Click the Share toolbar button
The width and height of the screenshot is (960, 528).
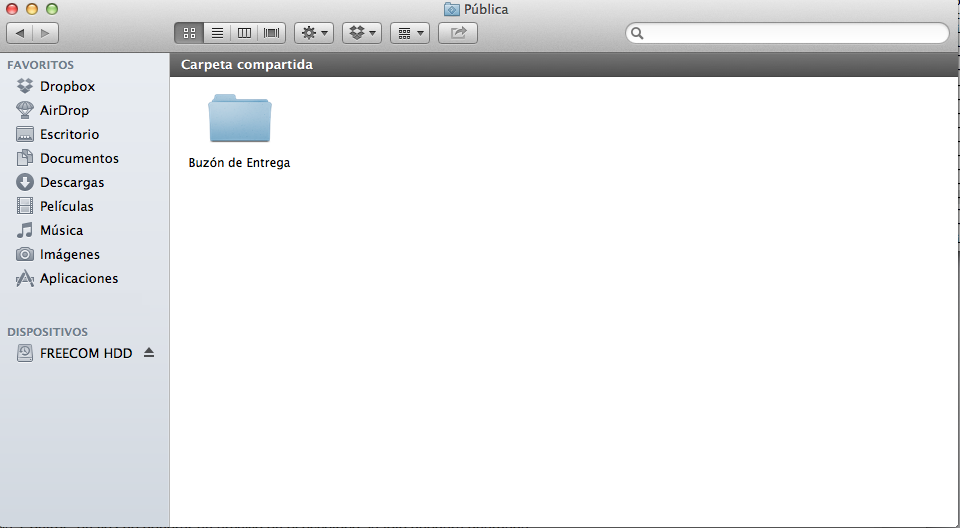point(458,33)
